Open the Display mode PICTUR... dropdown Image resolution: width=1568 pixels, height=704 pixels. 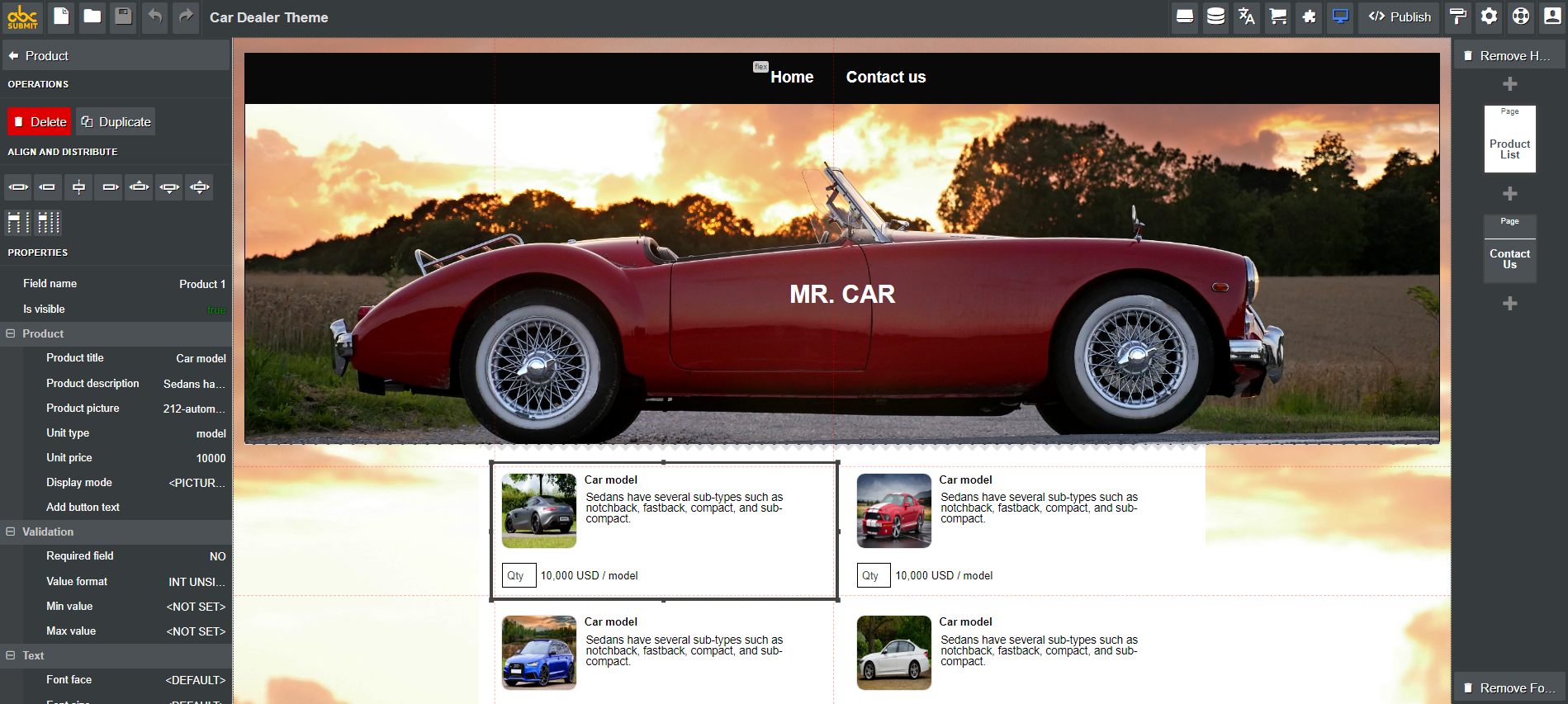pos(197,483)
